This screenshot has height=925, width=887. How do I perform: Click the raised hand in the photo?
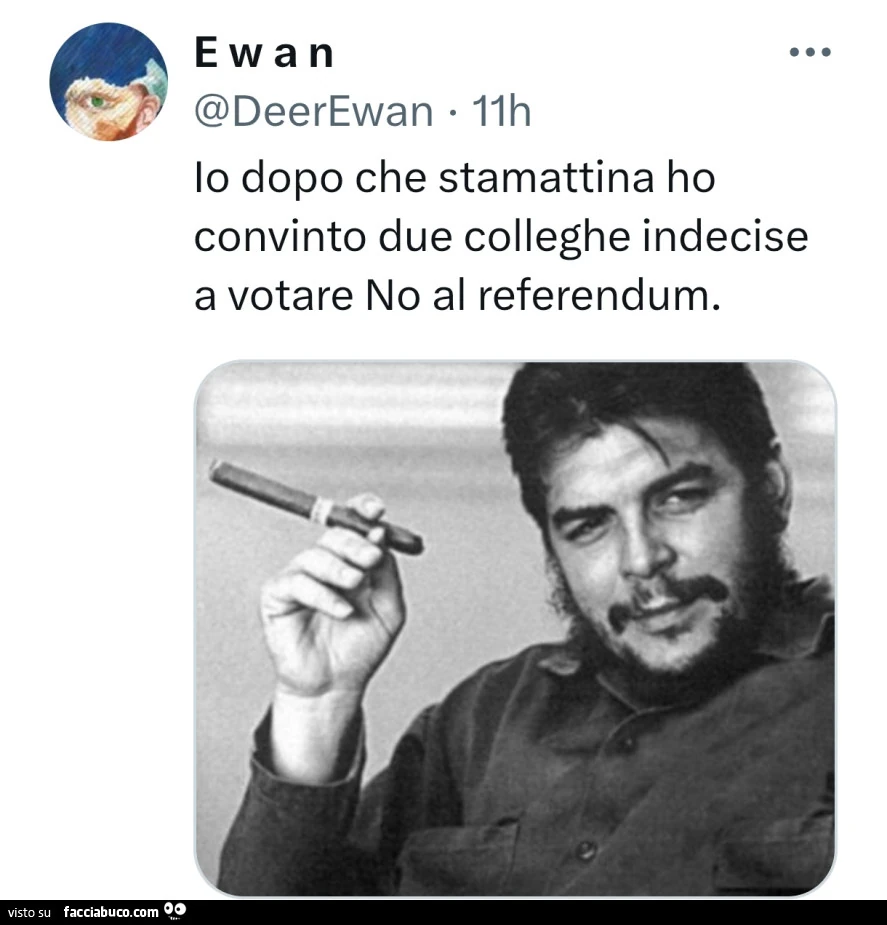pyautogui.click(x=331, y=596)
